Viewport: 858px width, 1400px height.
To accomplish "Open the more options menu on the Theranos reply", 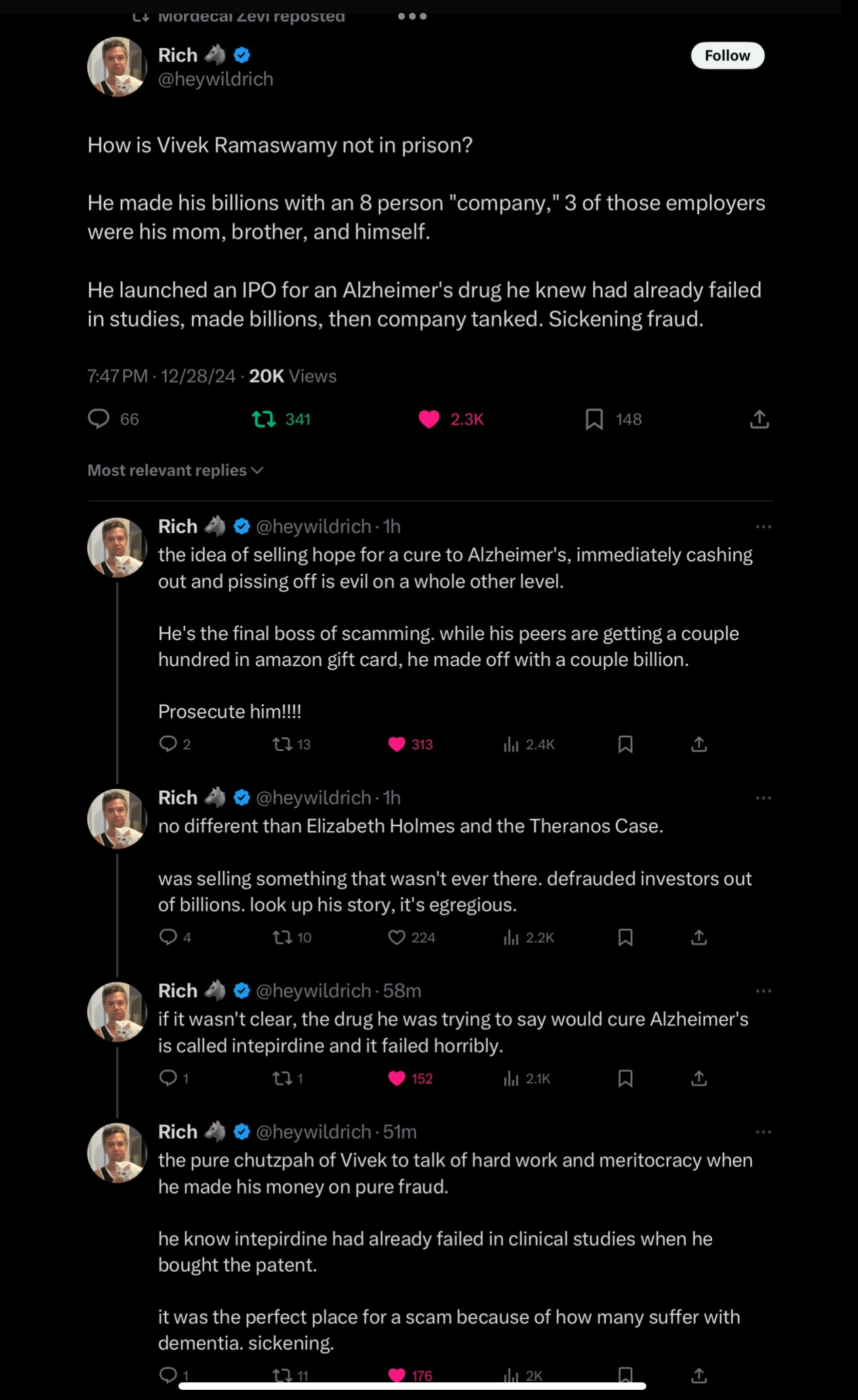I will (764, 798).
